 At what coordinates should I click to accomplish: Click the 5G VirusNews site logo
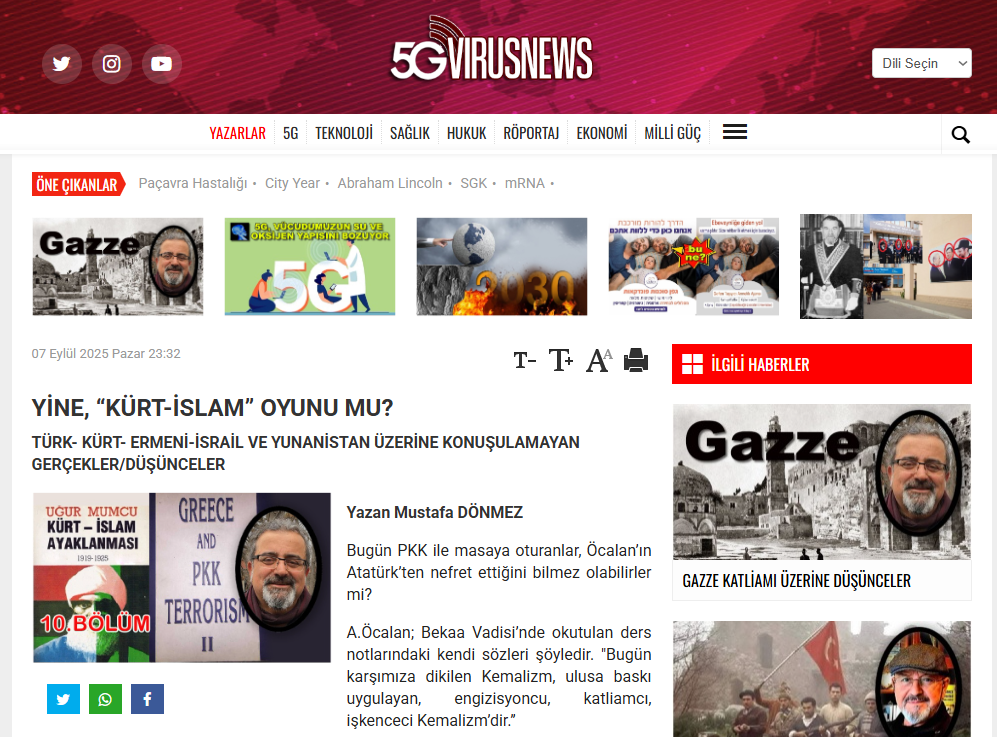(491, 58)
